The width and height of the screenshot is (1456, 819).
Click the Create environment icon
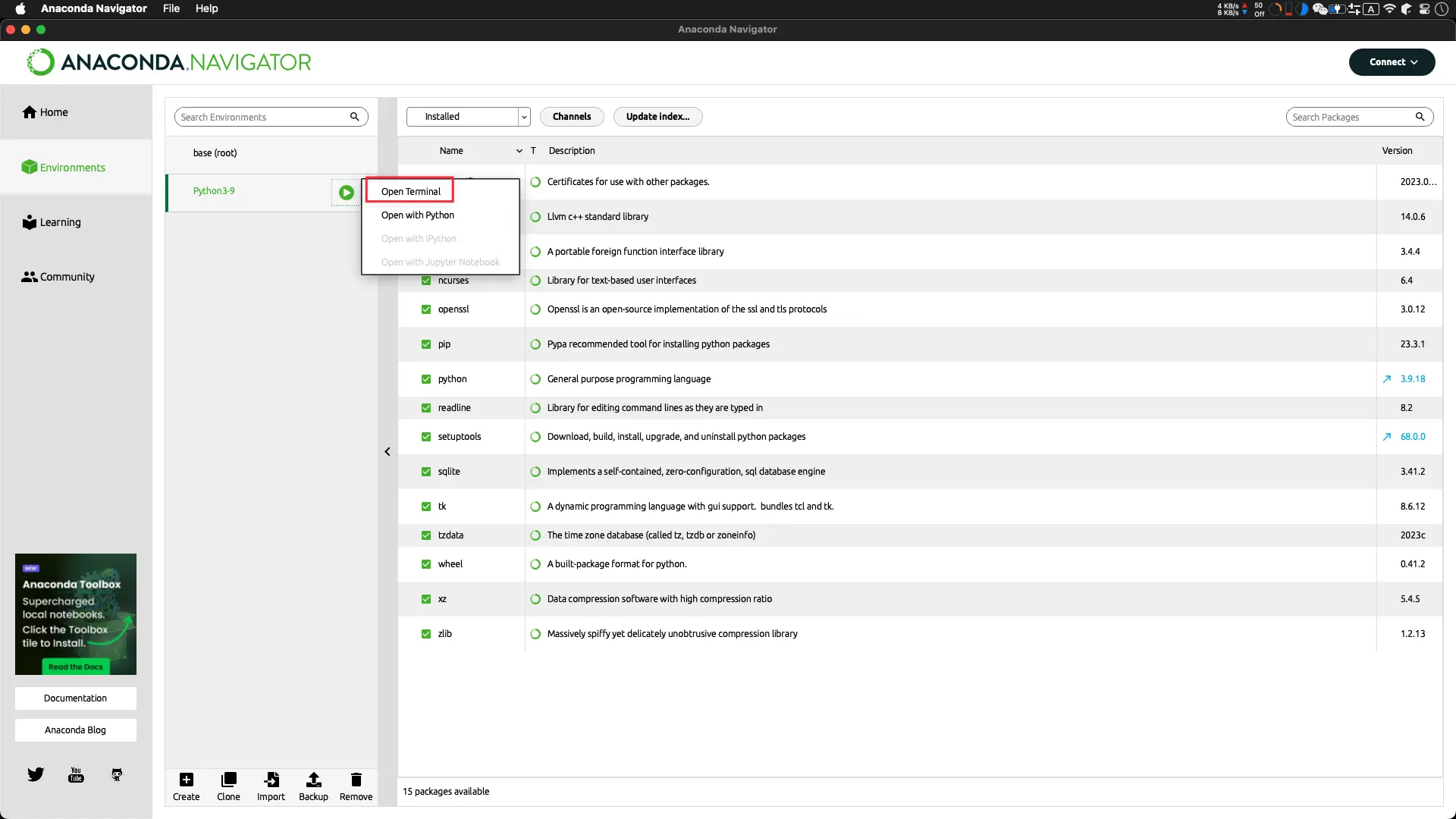[186, 780]
